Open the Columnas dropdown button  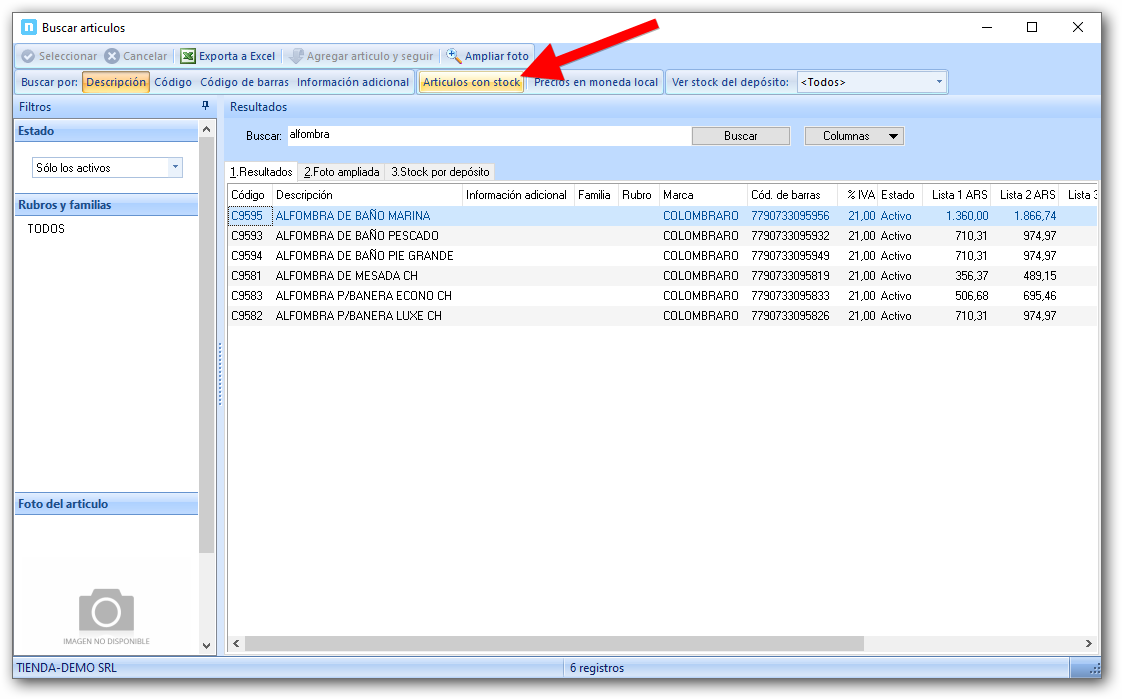(854, 136)
